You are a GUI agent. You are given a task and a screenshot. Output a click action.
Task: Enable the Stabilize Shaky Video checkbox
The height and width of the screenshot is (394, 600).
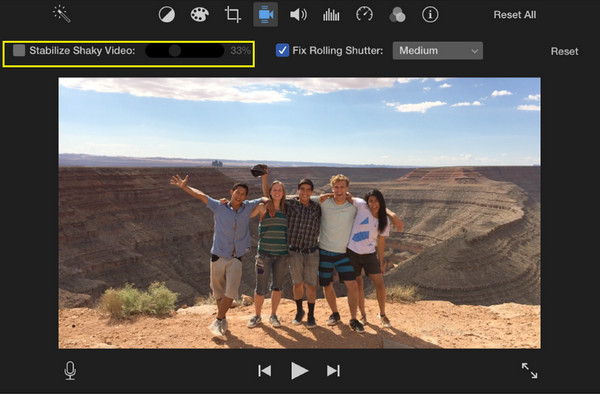coord(19,50)
